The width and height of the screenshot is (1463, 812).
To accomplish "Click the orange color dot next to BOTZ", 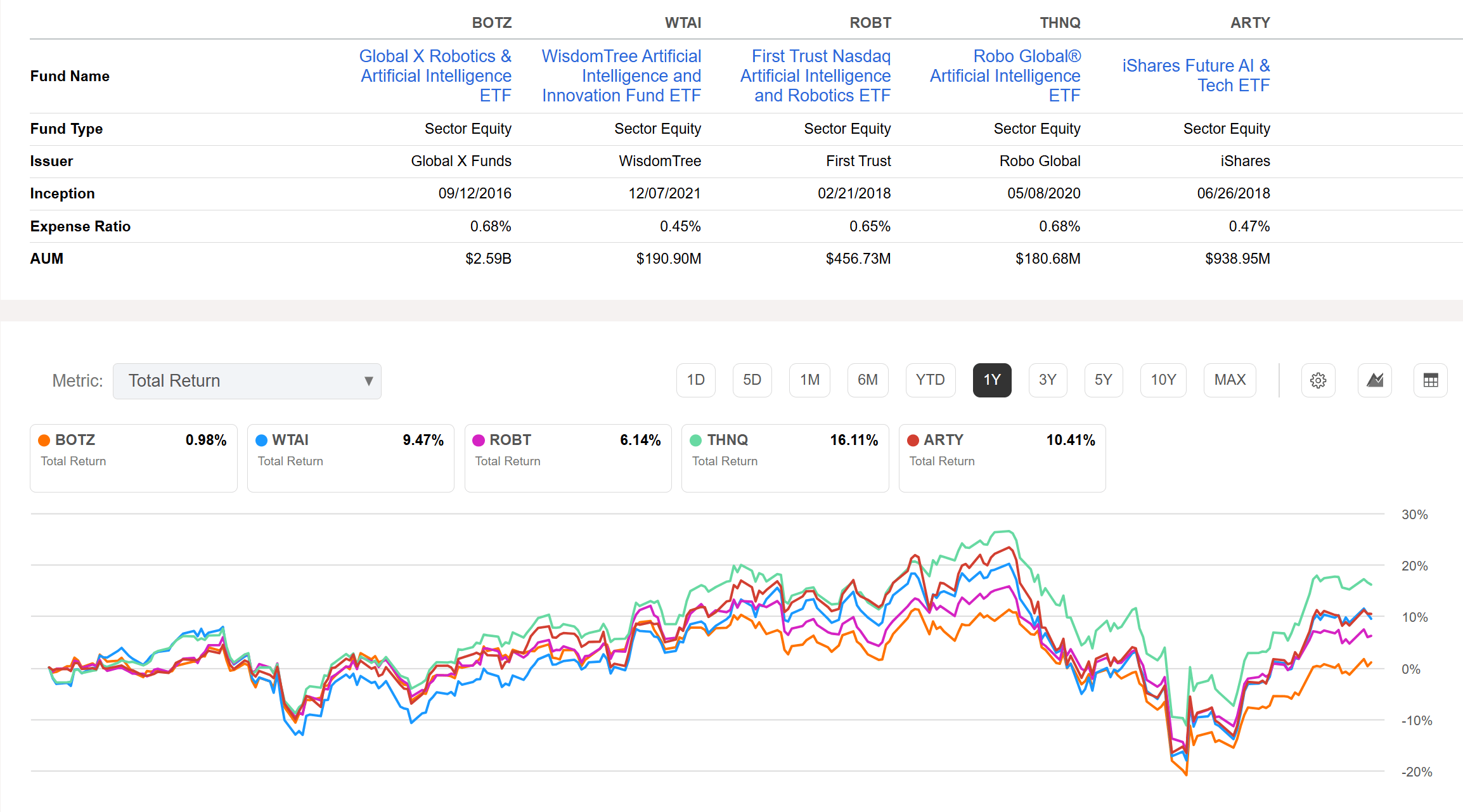I will click(x=43, y=439).
